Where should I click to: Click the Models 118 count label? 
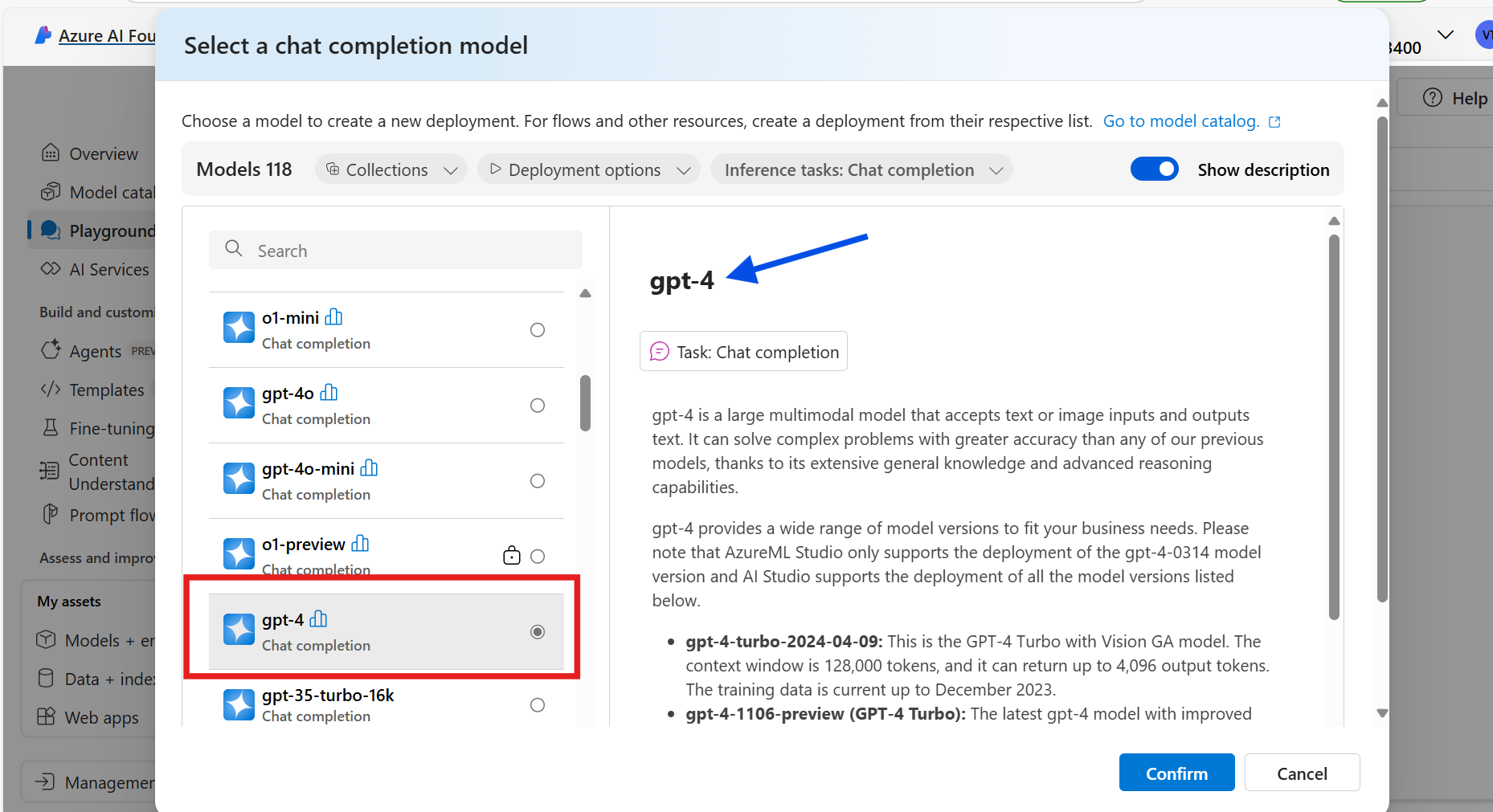(x=244, y=169)
